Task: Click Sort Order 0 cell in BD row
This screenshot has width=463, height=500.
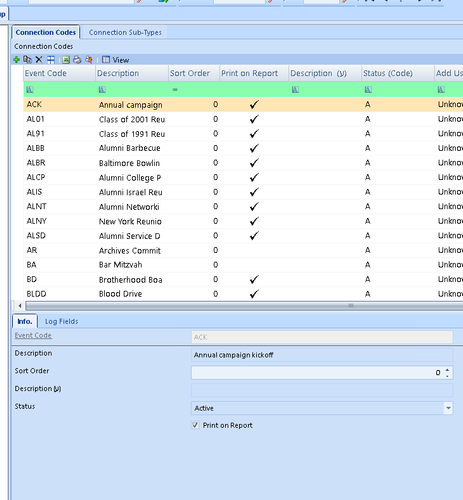Action: click(194, 280)
